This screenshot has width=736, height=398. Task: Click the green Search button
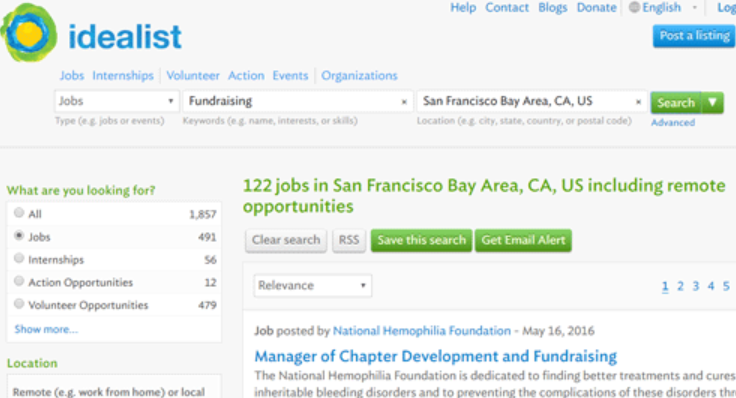[676, 102]
